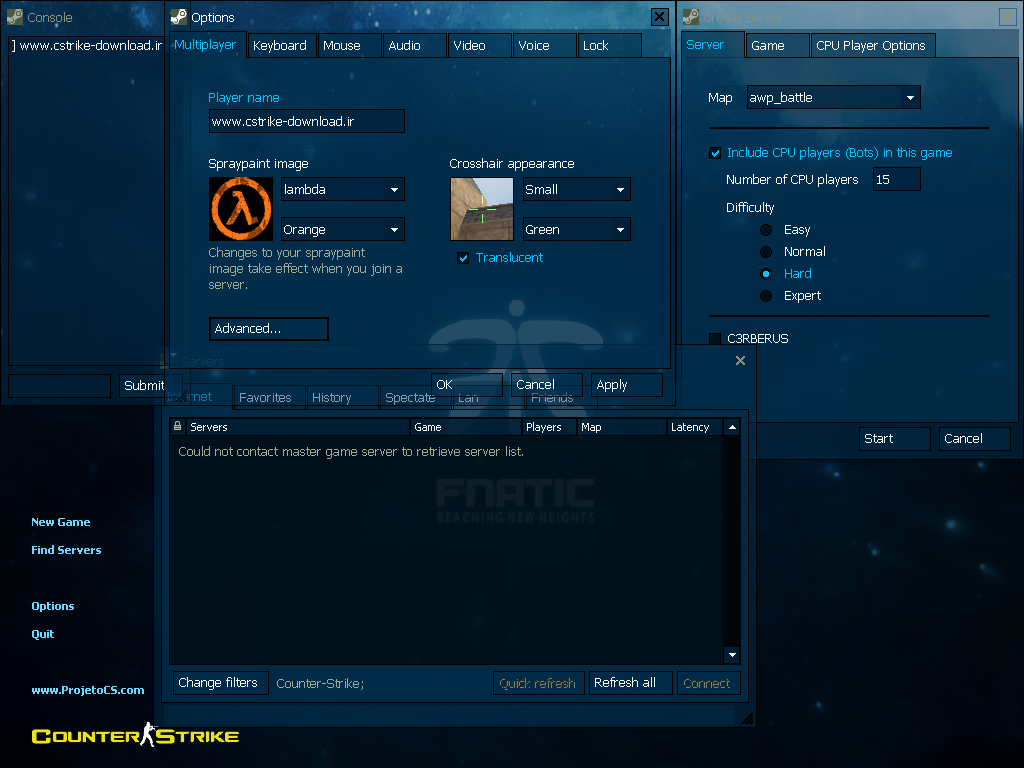Open the spraypaint color dropdown showing Orange
1024x768 pixels.
point(343,229)
